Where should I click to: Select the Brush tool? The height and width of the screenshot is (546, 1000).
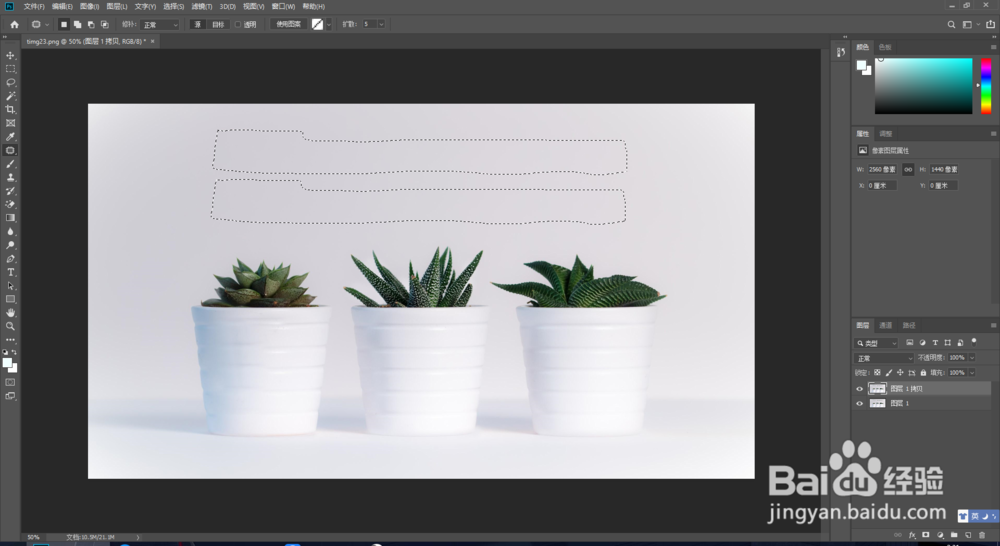click(10, 164)
